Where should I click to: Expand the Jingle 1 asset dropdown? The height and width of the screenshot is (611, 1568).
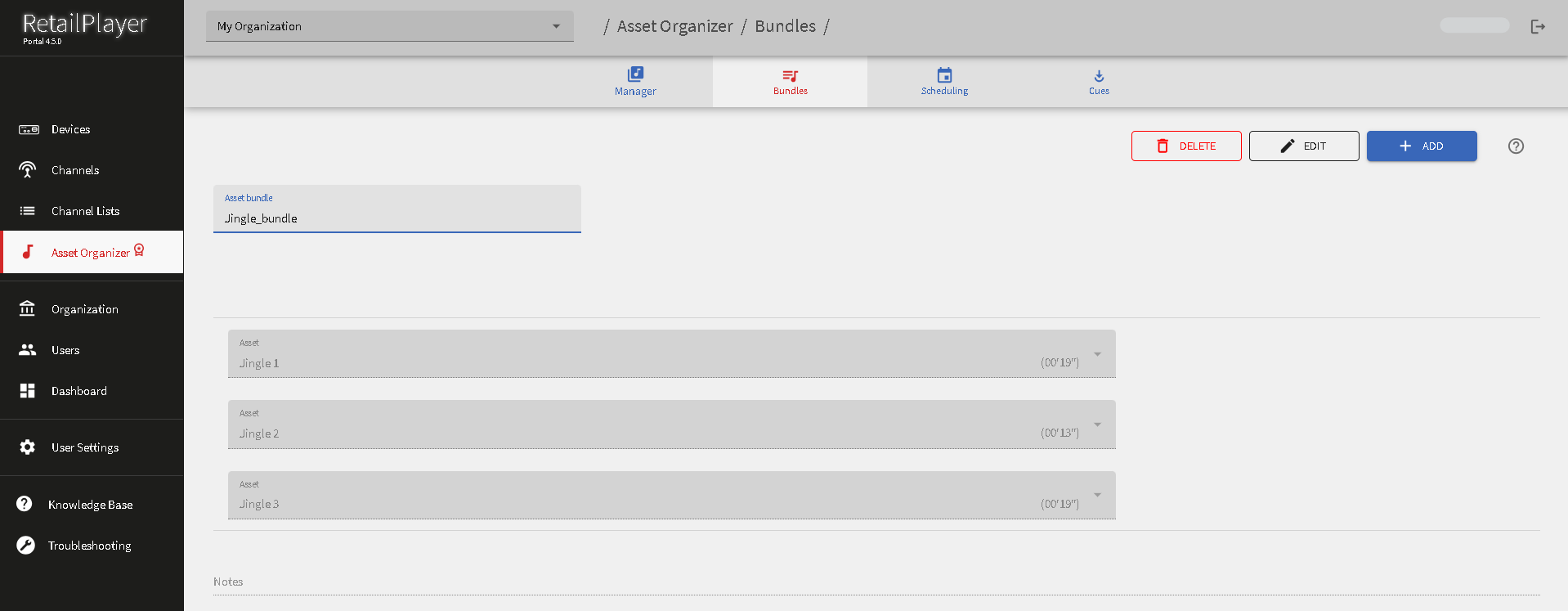[x=1097, y=355]
